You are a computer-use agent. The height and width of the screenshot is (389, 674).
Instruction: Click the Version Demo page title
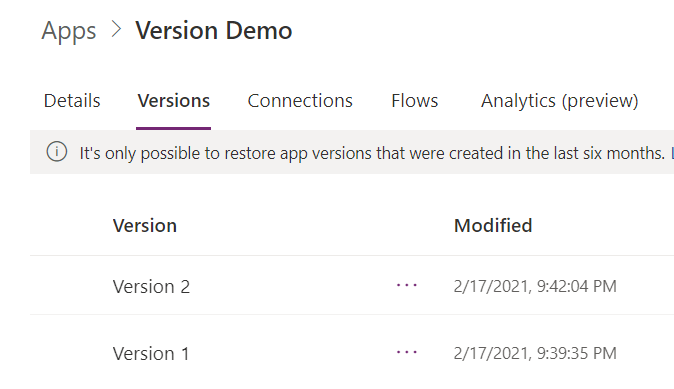pos(214,31)
